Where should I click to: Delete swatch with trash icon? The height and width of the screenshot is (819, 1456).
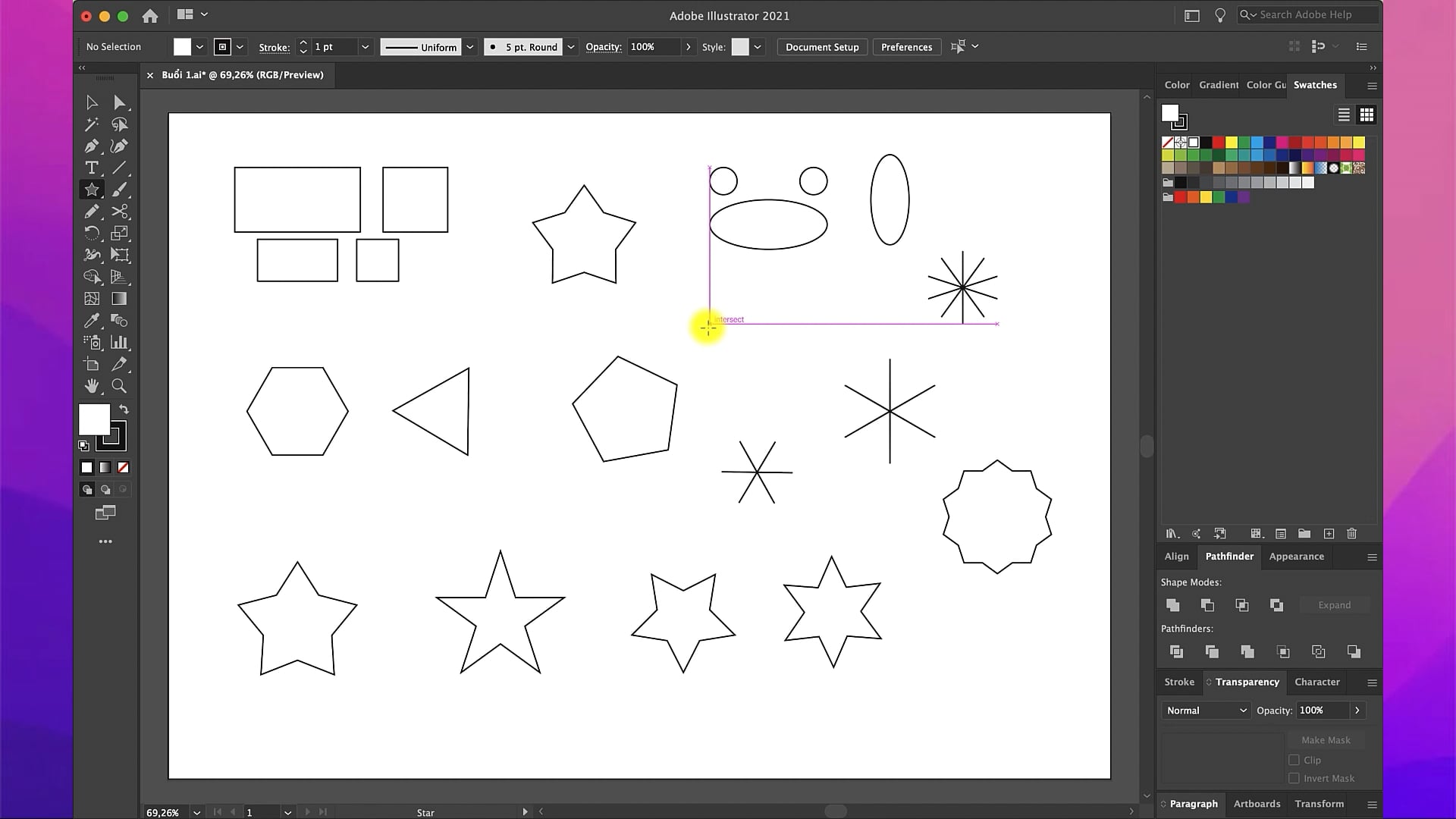click(1351, 534)
